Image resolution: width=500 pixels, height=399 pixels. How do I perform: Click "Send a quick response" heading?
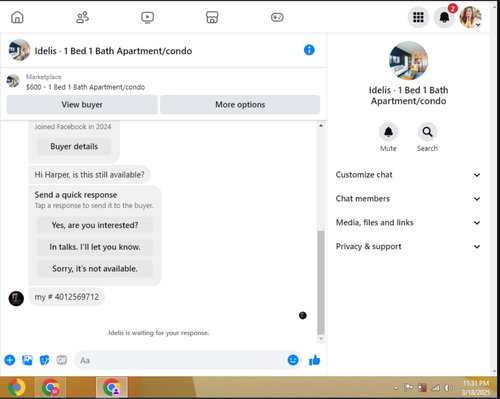click(76, 195)
